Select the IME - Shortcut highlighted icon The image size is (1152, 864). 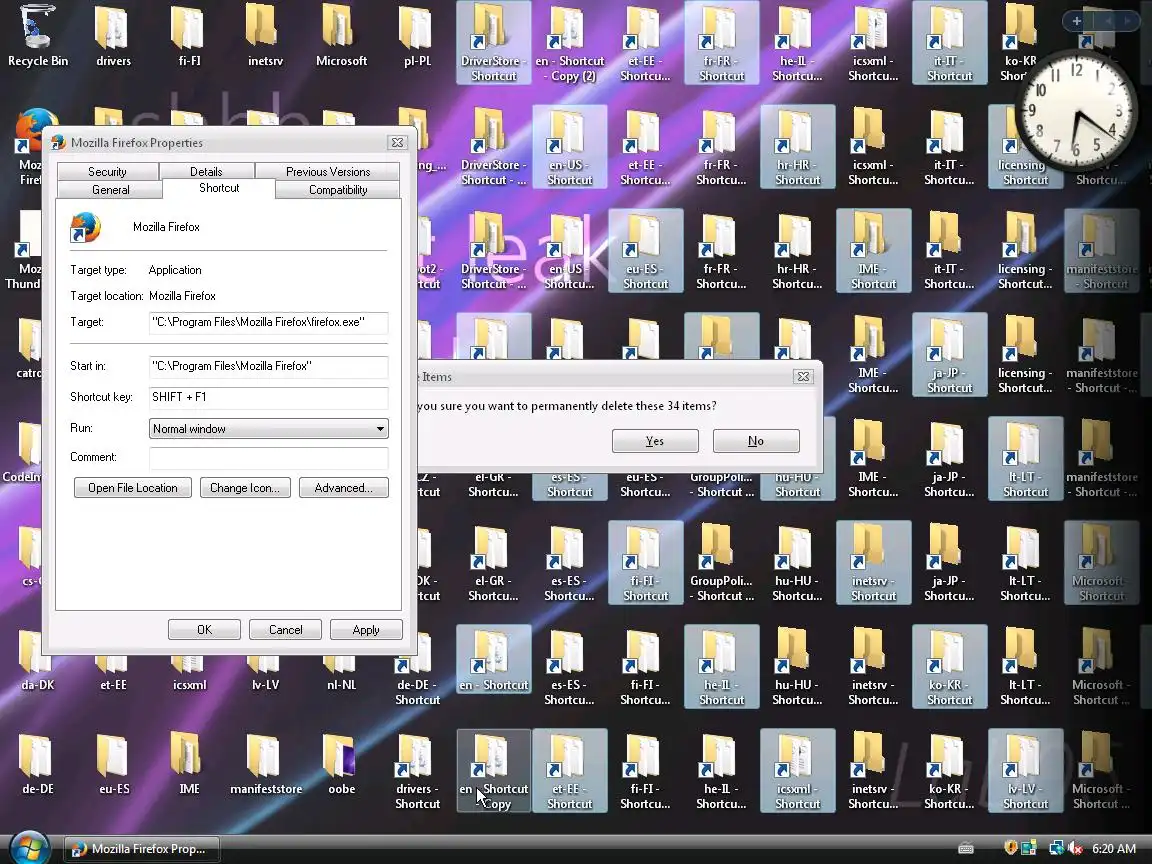(873, 251)
